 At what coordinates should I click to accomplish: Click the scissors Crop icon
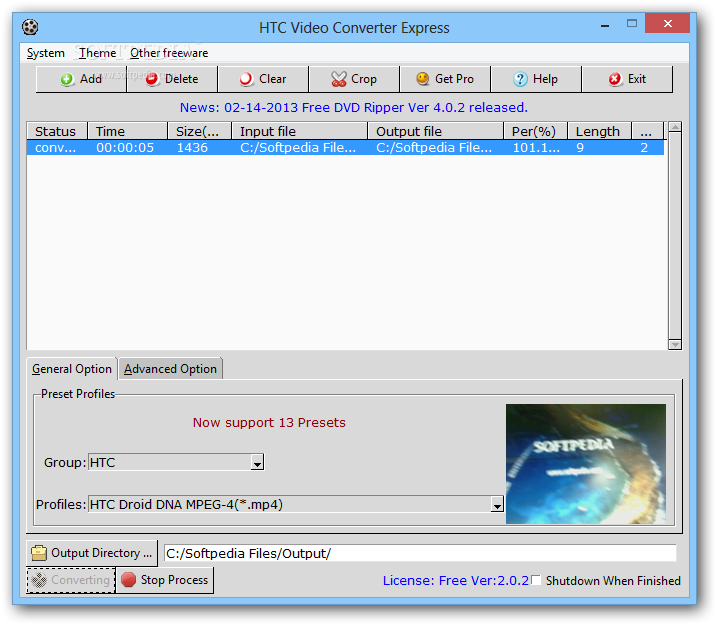tap(338, 79)
